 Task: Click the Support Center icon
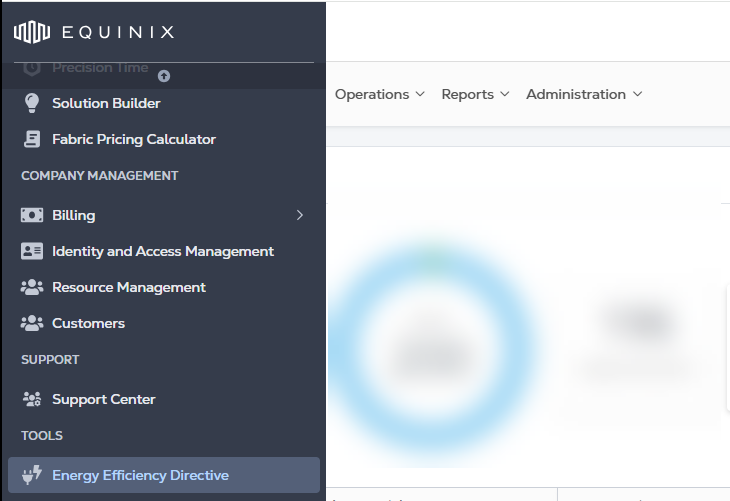pyautogui.click(x=32, y=399)
